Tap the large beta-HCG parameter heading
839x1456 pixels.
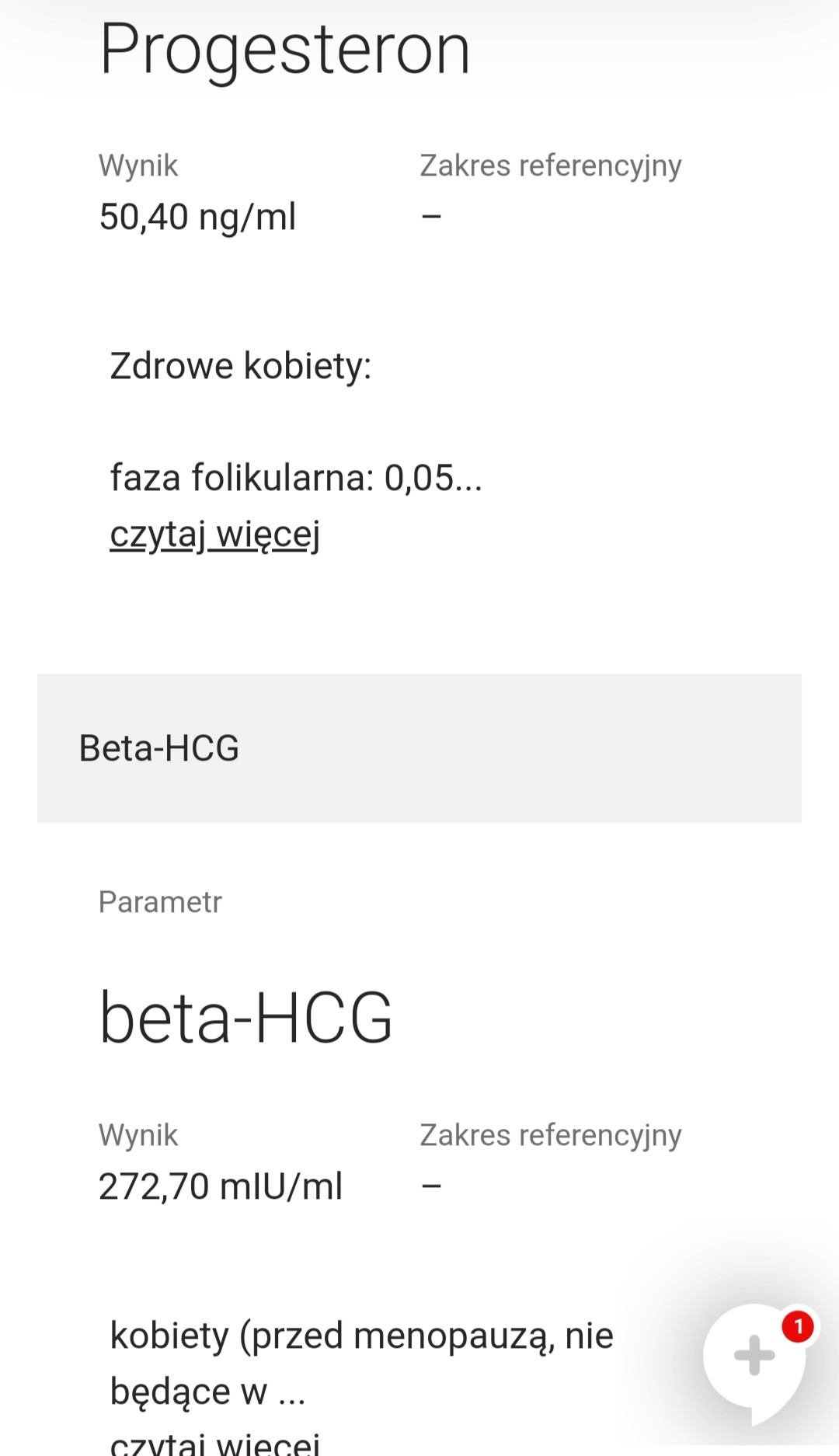pos(246,1018)
